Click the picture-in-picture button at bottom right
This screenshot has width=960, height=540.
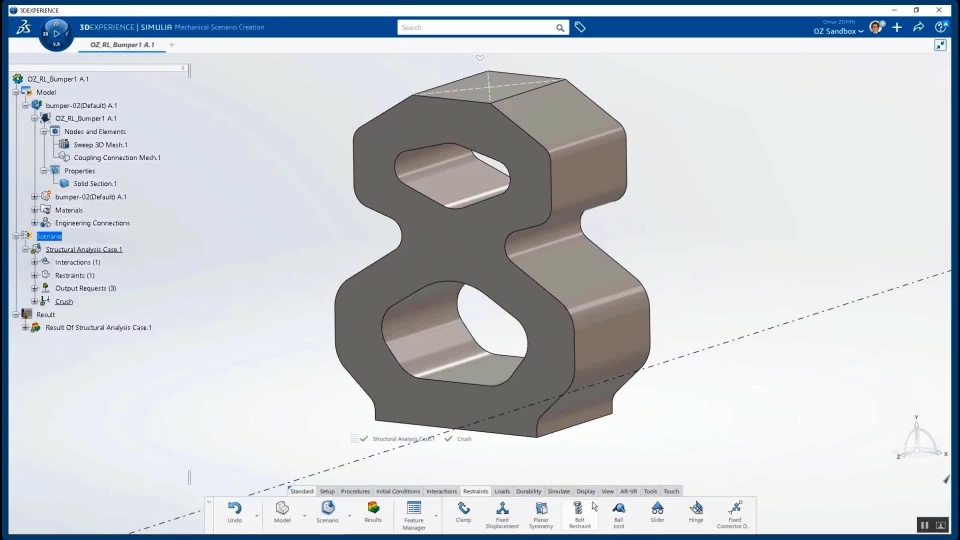(941, 525)
